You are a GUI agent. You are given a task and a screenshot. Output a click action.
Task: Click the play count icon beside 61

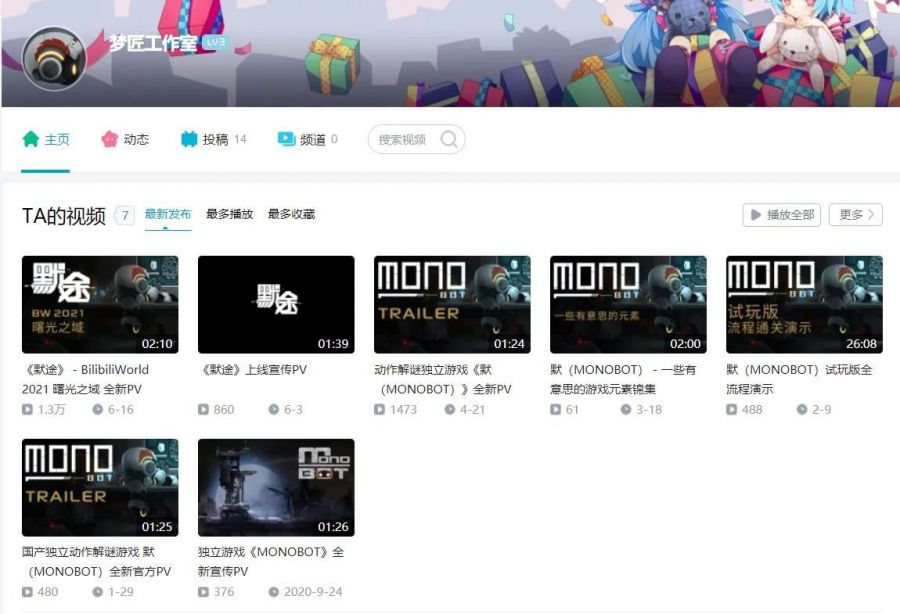[555, 410]
